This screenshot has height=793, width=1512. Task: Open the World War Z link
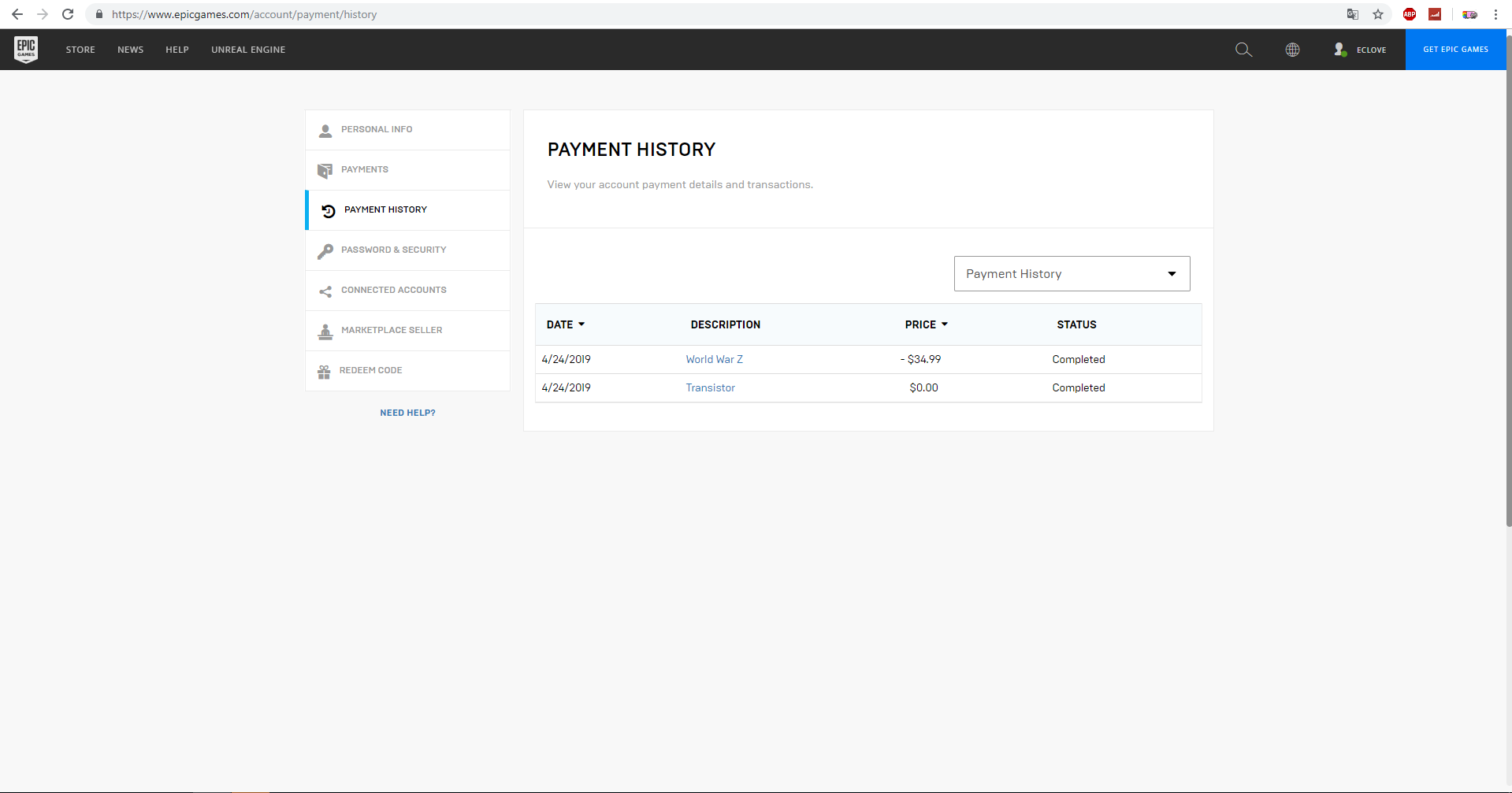714,359
